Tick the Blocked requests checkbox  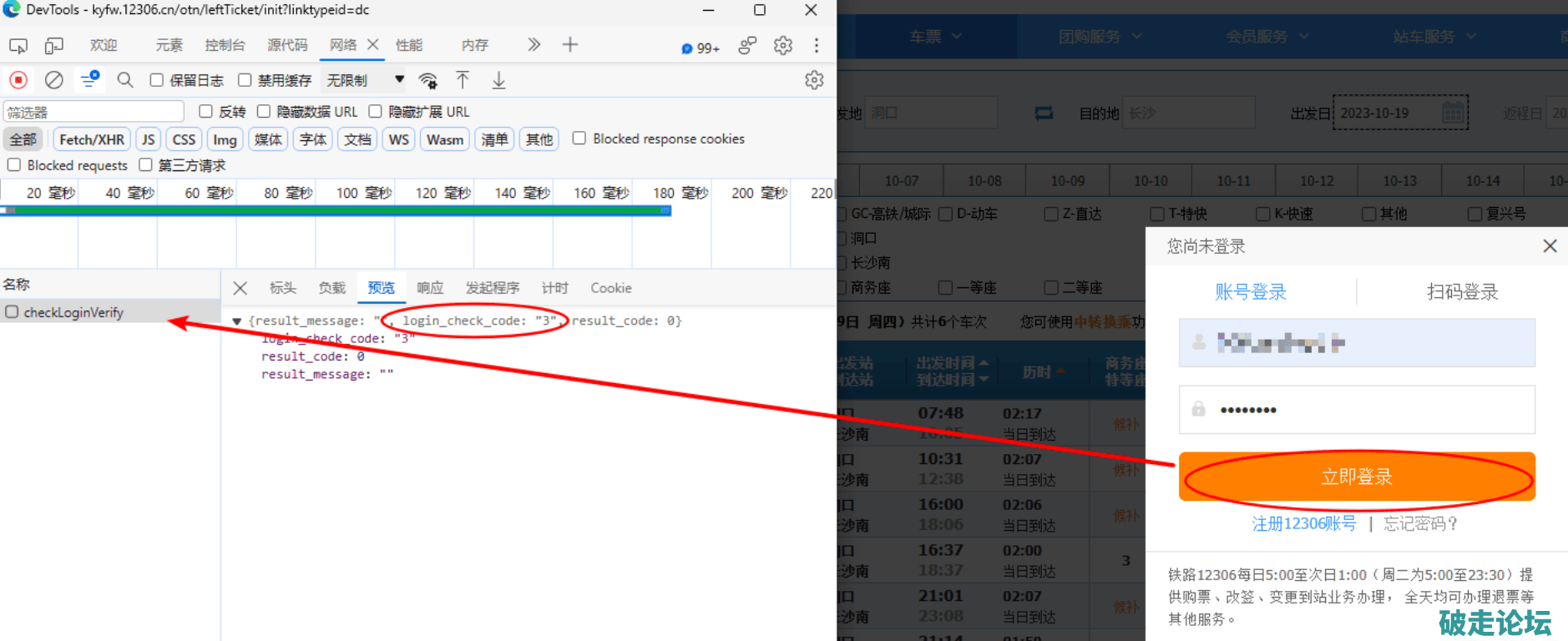14,165
